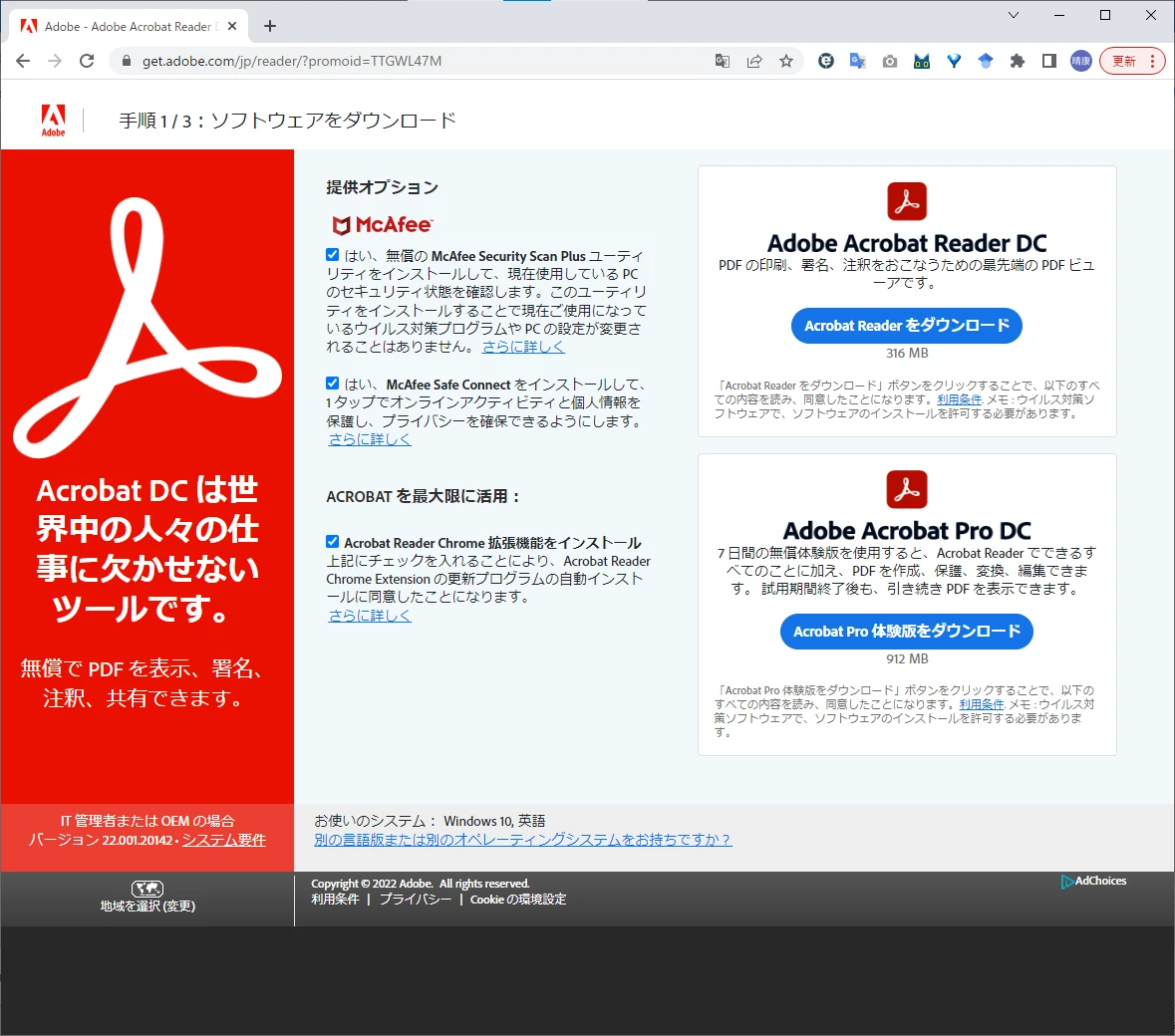The height and width of the screenshot is (1036, 1175).
Task: Select the Adobe Acrobat Reader tab
Action: [129, 26]
